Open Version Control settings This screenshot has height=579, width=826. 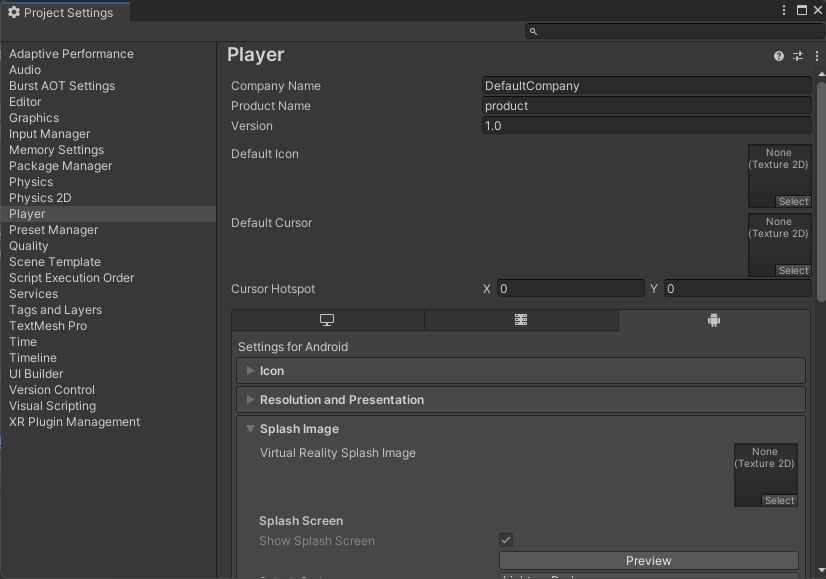pyautogui.click(x=108, y=390)
